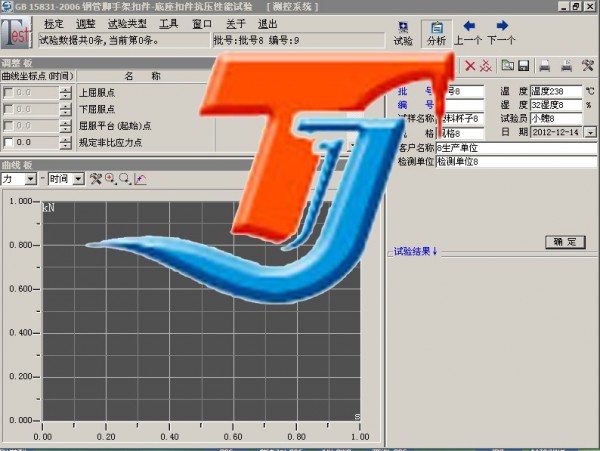Click spinner arrows for 屈服平台(起始)点 value

click(66, 126)
